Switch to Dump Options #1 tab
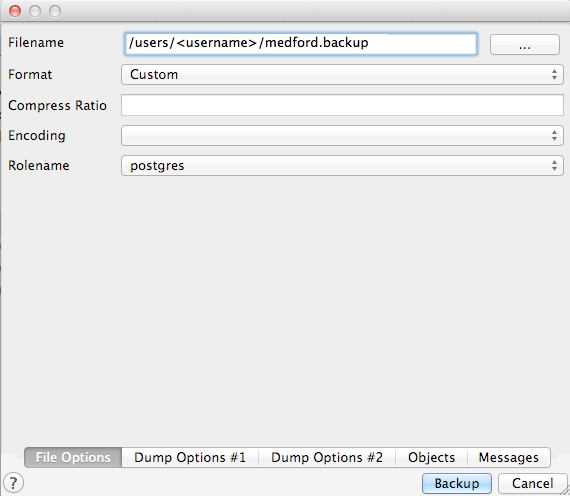 pyautogui.click(x=190, y=457)
